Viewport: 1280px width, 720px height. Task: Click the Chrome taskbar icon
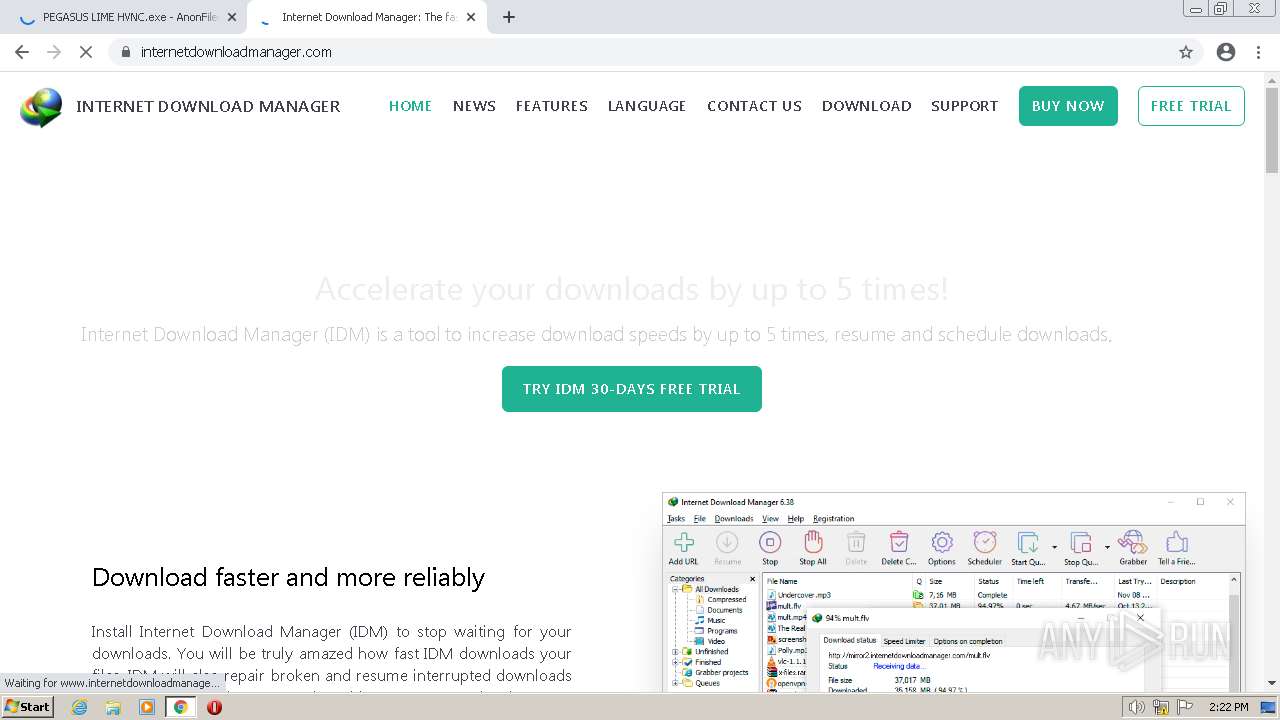180,707
